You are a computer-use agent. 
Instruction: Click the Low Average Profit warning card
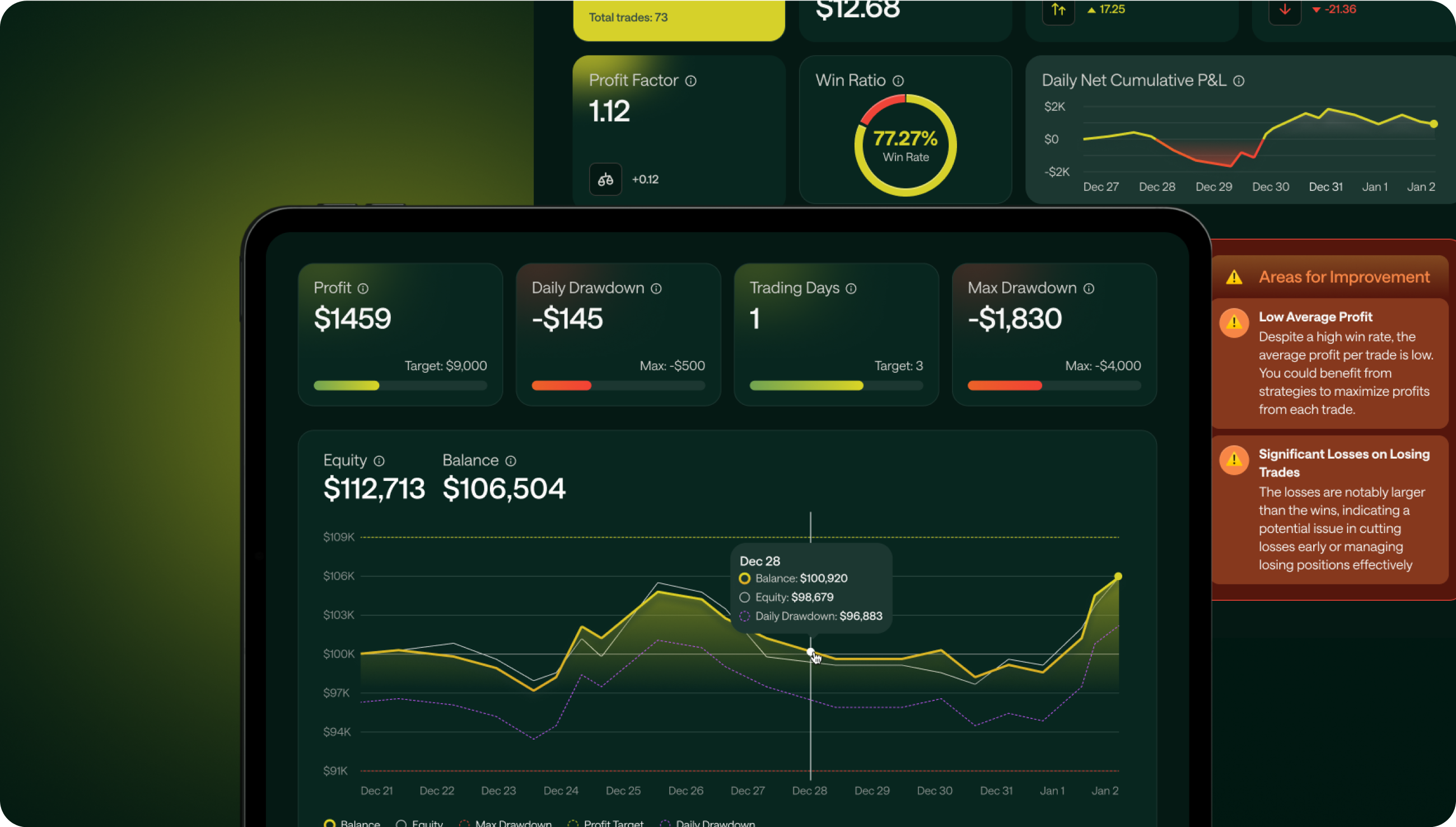pyautogui.click(x=1329, y=363)
